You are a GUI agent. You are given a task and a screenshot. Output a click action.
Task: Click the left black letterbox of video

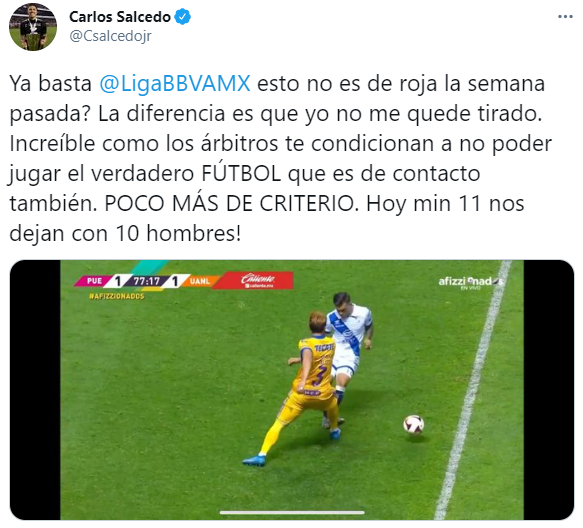(35, 390)
